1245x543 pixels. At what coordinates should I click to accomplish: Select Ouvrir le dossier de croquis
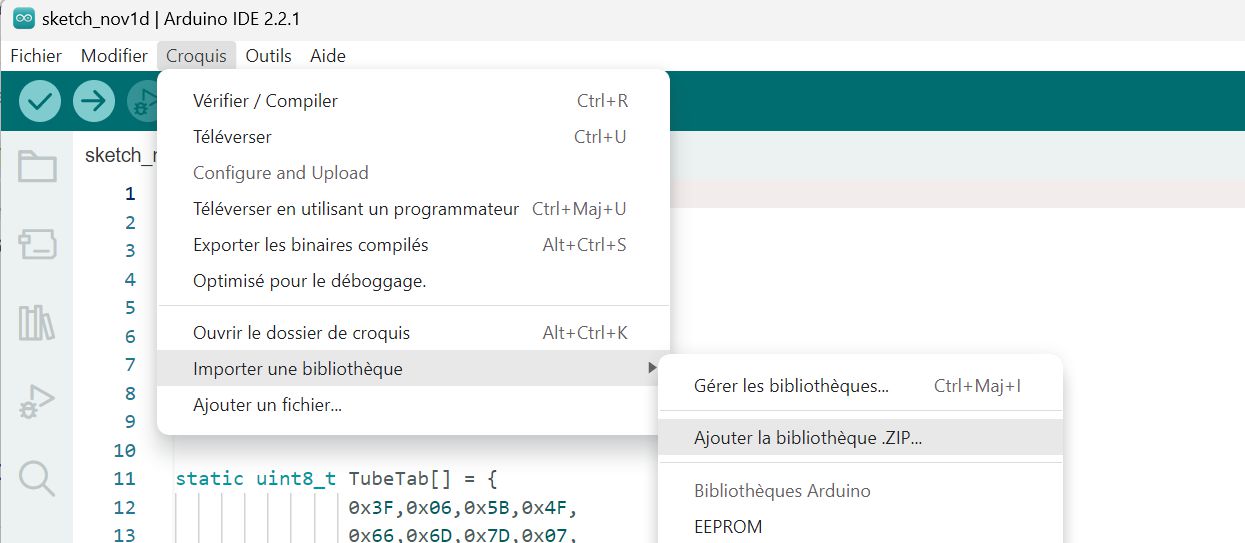[x=413, y=333]
